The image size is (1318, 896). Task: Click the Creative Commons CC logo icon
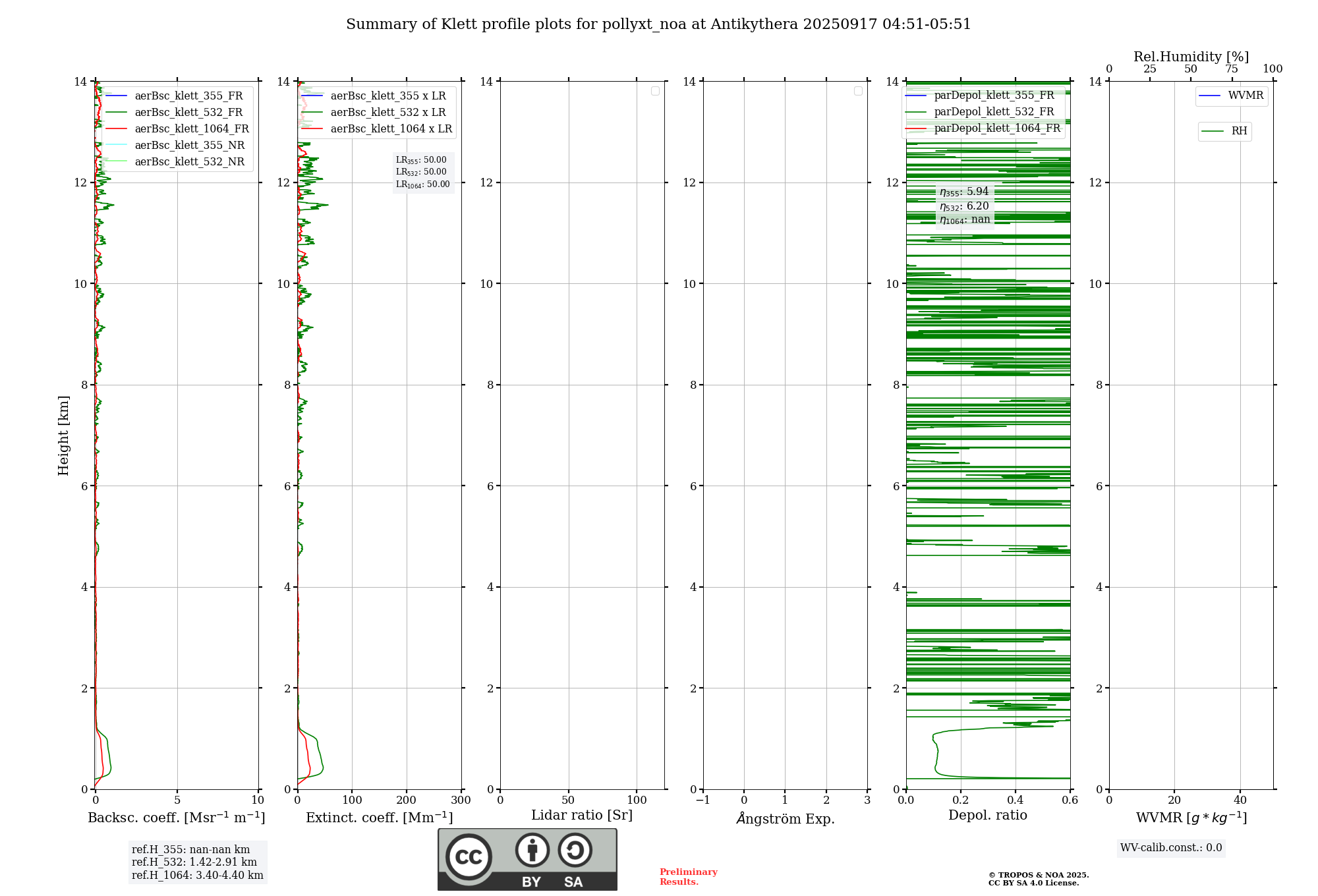[x=469, y=857]
